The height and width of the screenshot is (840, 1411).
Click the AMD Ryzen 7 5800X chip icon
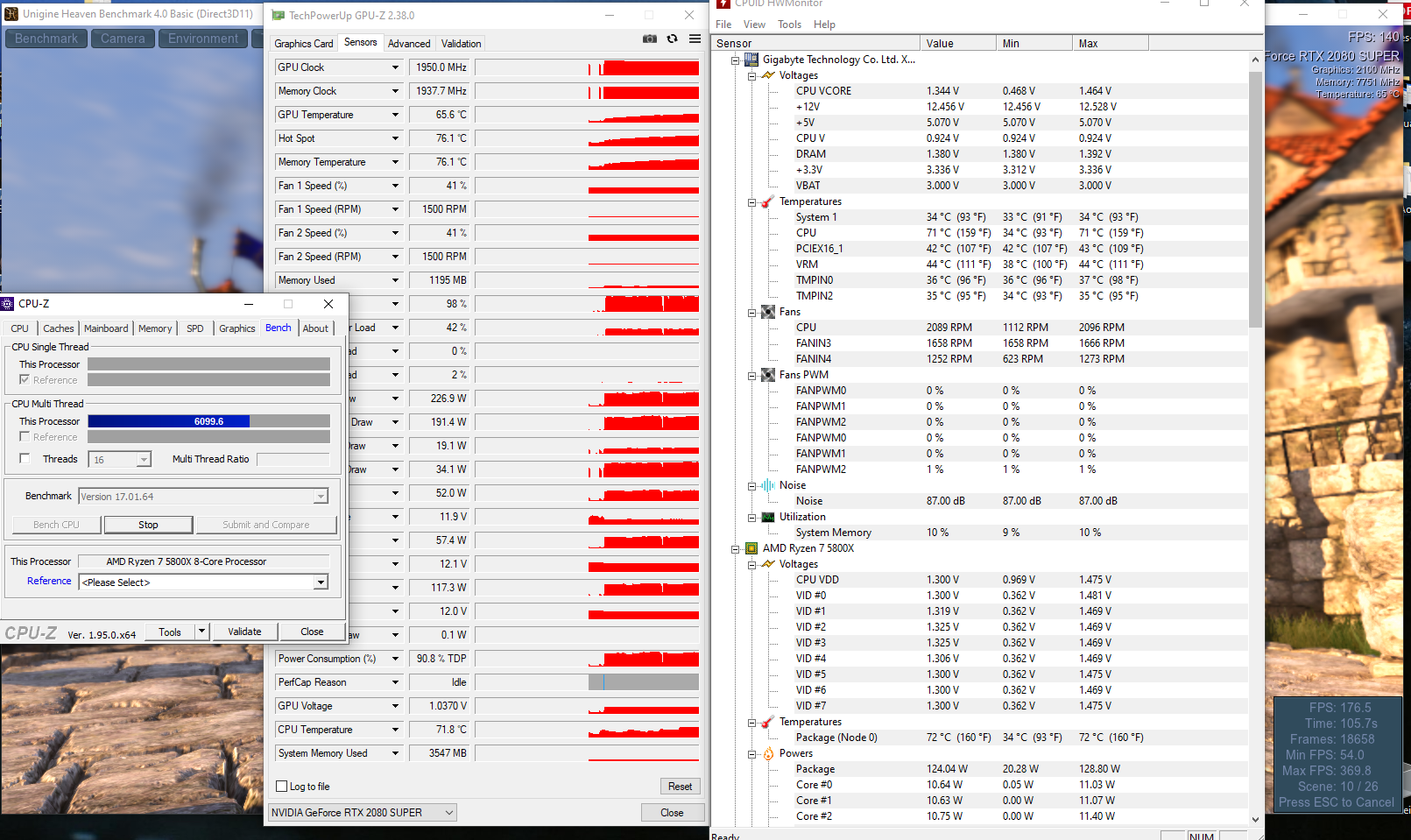tap(751, 548)
